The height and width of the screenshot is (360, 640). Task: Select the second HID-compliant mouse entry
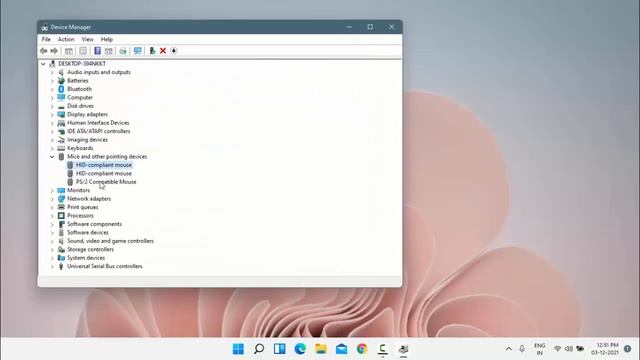click(104, 173)
